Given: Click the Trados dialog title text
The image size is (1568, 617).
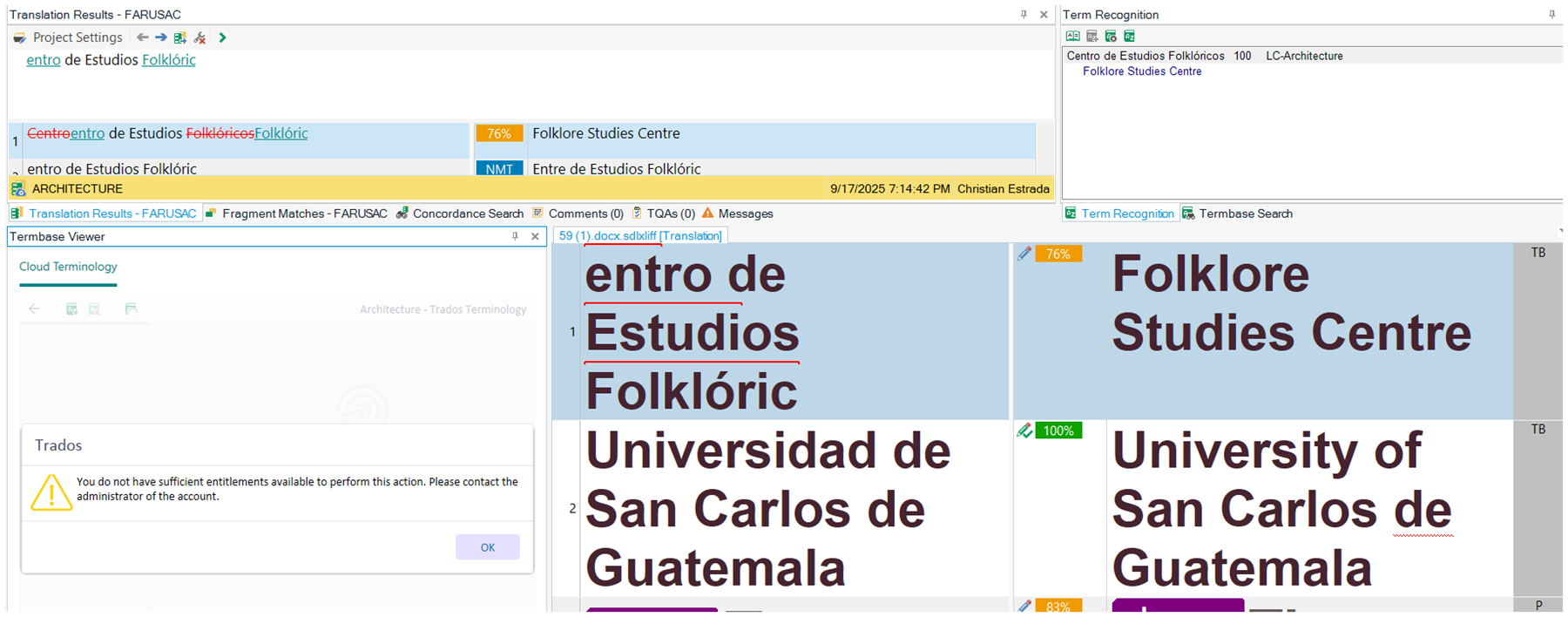Looking at the screenshot, I should pyautogui.click(x=58, y=445).
